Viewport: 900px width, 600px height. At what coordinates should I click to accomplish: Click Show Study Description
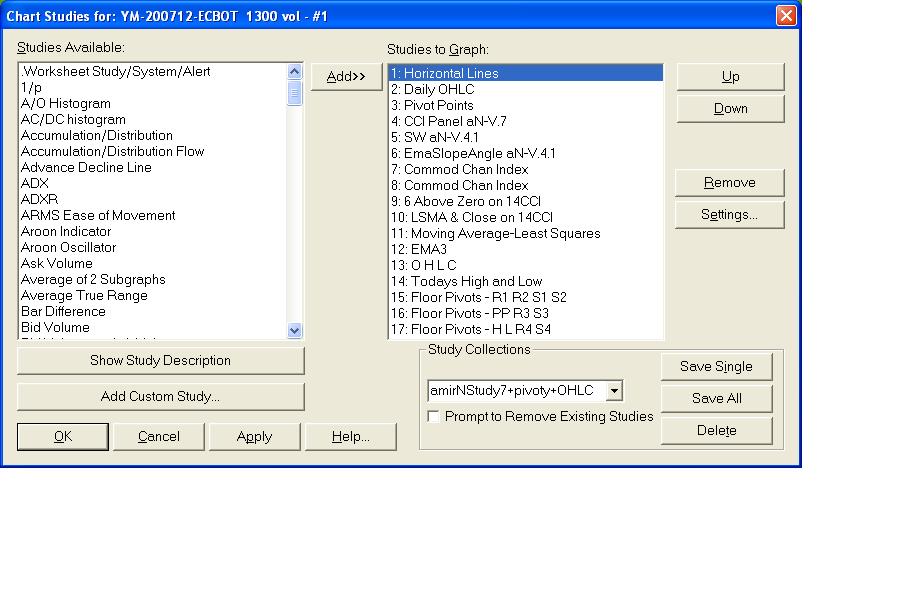(160, 361)
